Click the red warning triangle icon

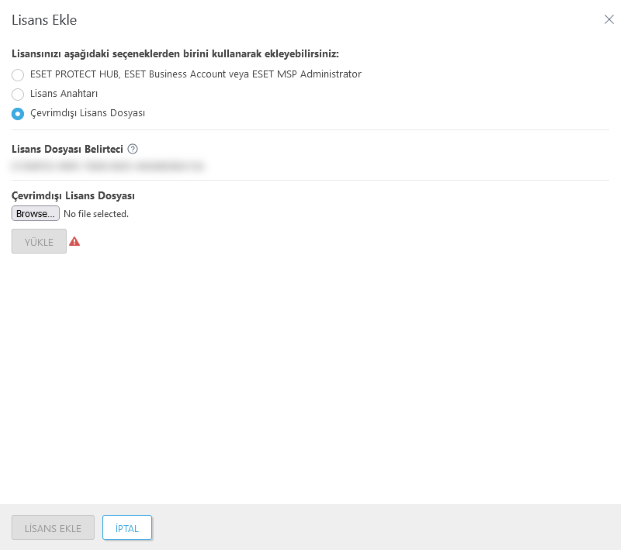(x=74, y=241)
